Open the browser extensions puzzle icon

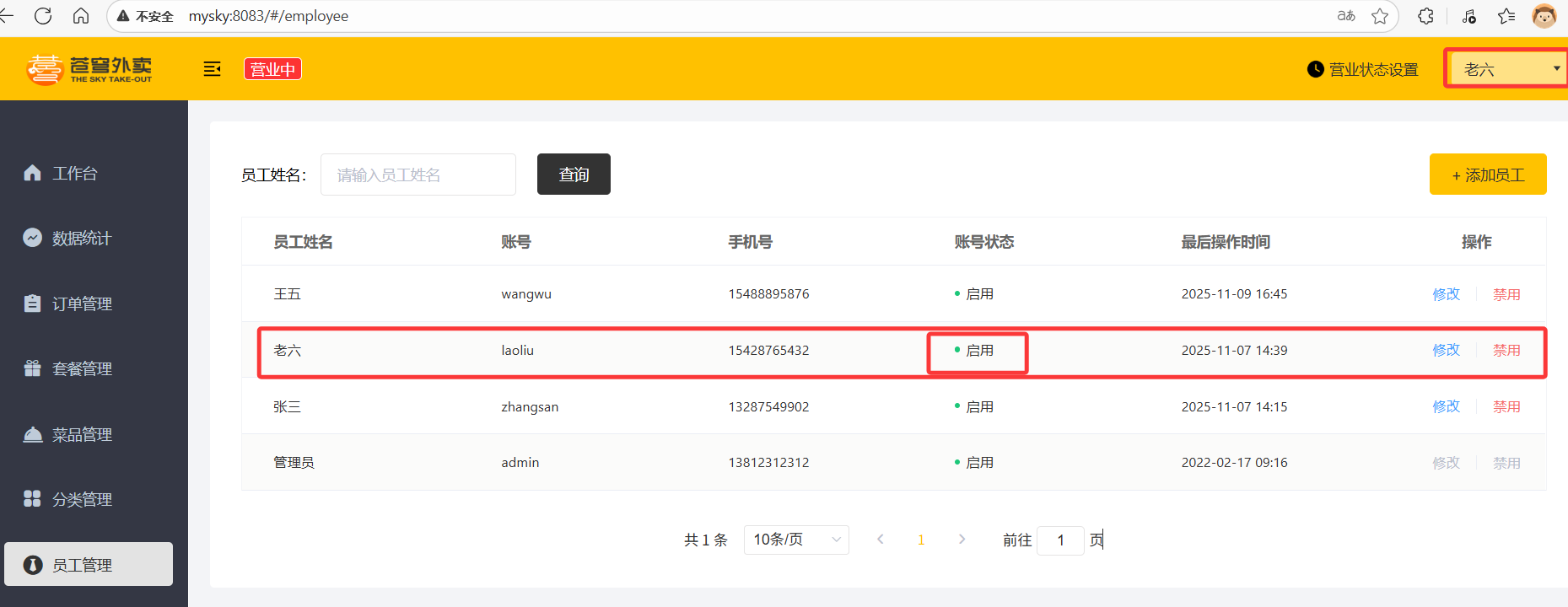1425,16
